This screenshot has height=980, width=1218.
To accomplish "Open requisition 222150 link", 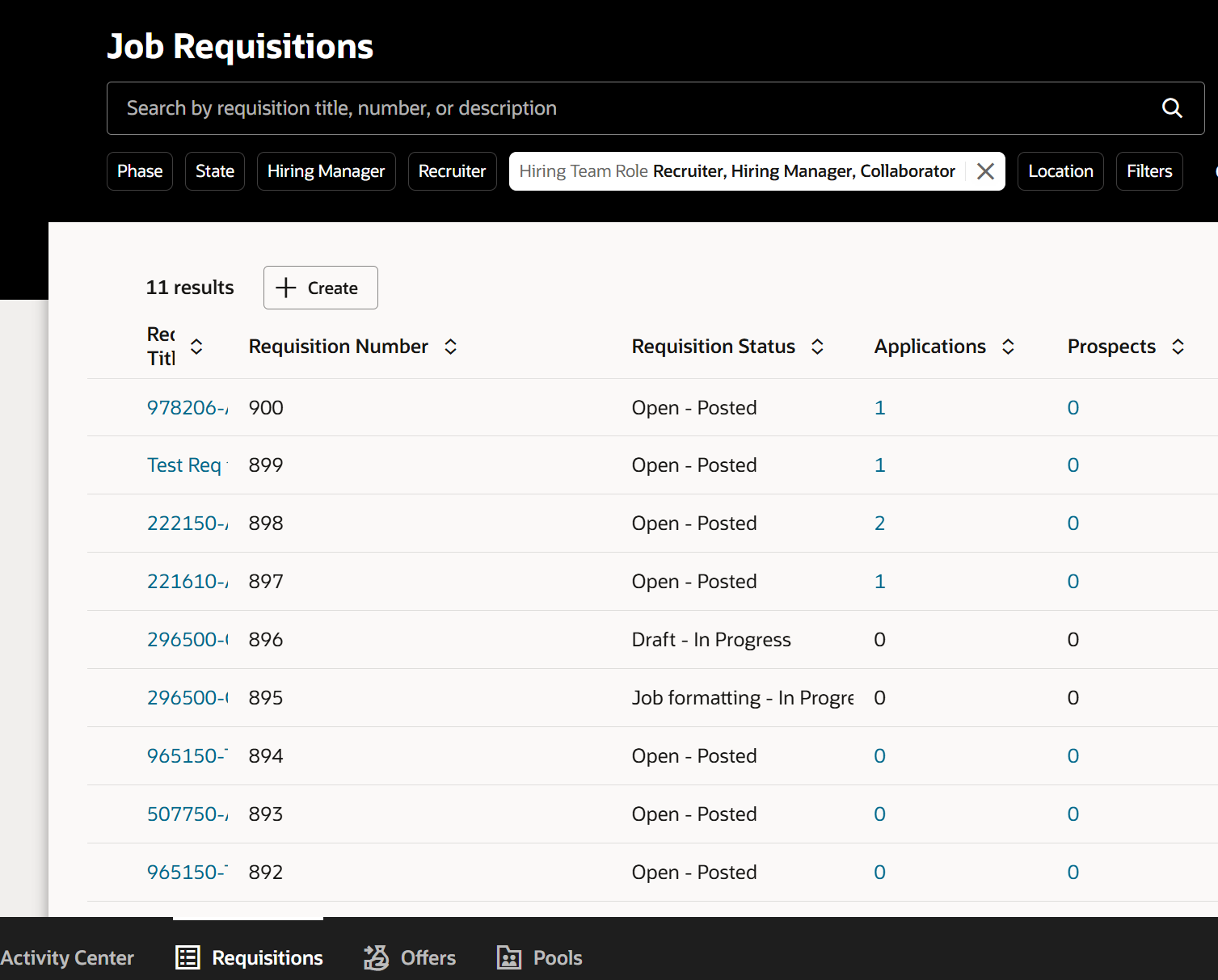I will pyautogui.click(x=188, y=524).
